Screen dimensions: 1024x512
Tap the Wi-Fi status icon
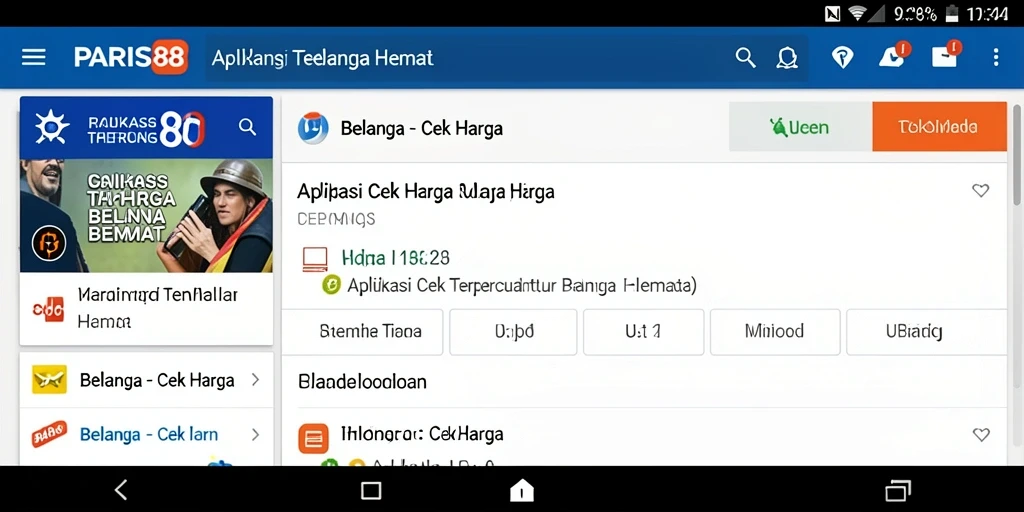[x=857, y=13]
